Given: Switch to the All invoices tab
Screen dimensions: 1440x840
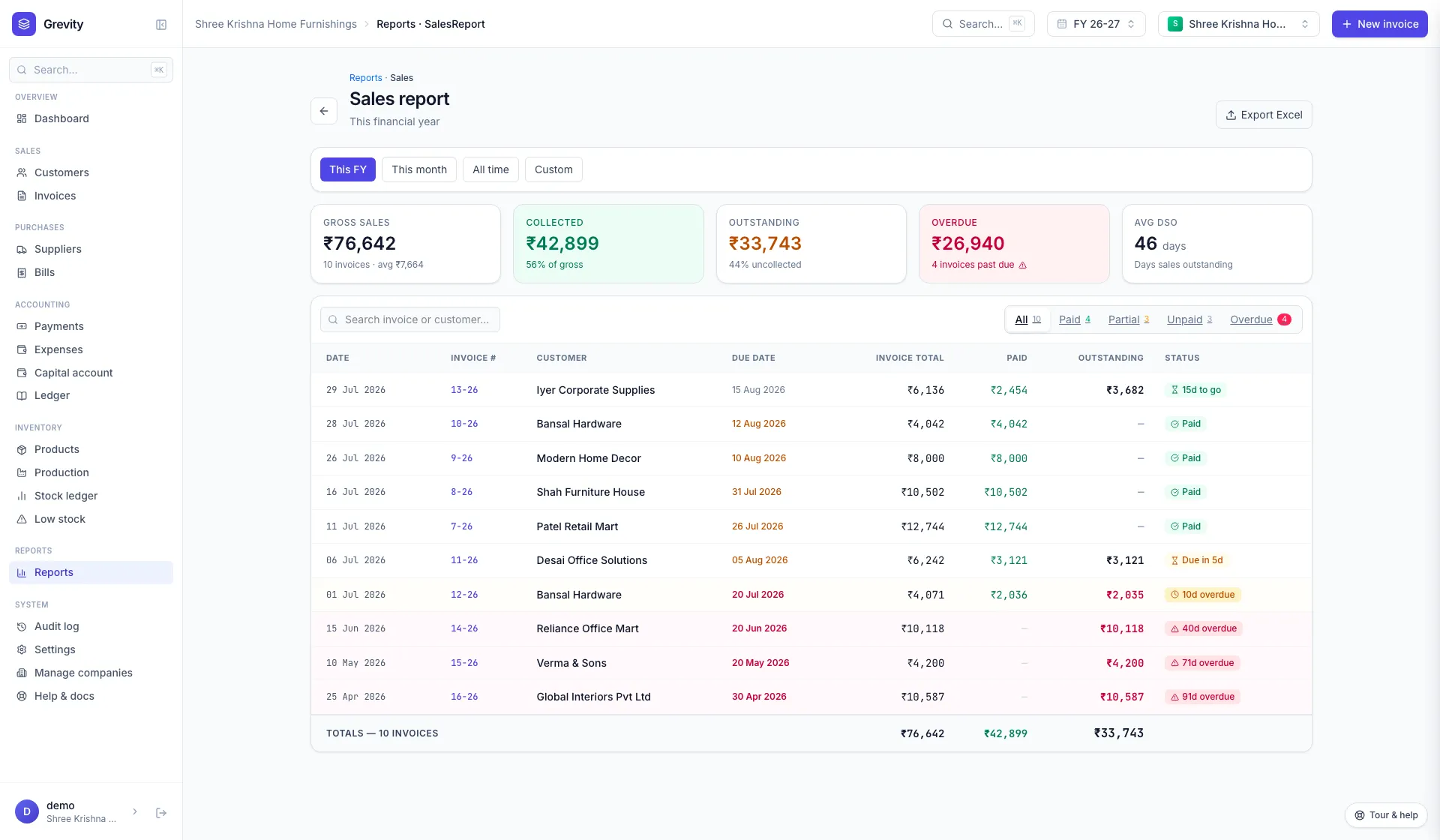Looking at the screenshot, I should click(1027, 319).
